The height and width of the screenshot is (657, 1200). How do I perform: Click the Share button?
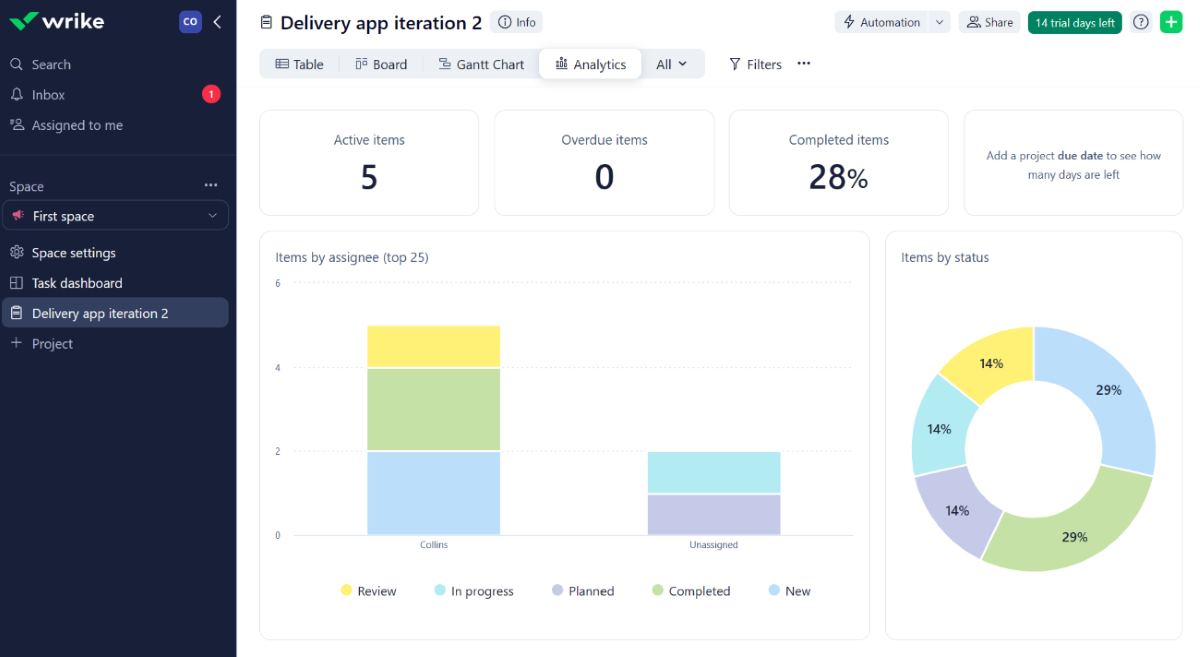click(x=989, y=21)
